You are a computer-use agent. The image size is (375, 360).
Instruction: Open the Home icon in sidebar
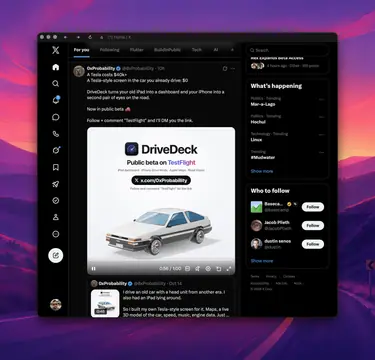(56, 67)
